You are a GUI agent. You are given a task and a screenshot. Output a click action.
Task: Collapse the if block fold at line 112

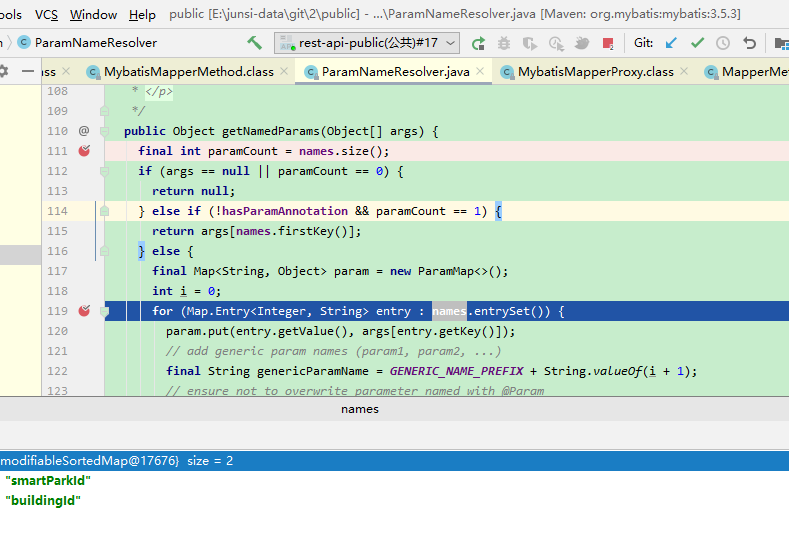click(x=105, y=171)
